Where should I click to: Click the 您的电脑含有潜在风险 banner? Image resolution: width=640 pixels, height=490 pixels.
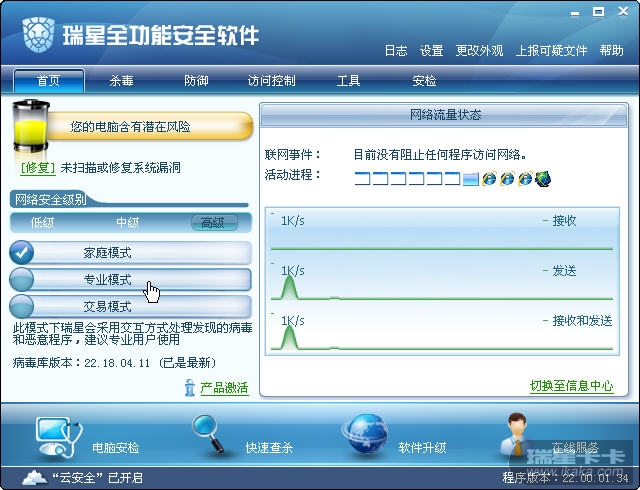click(x=149, y=127)
